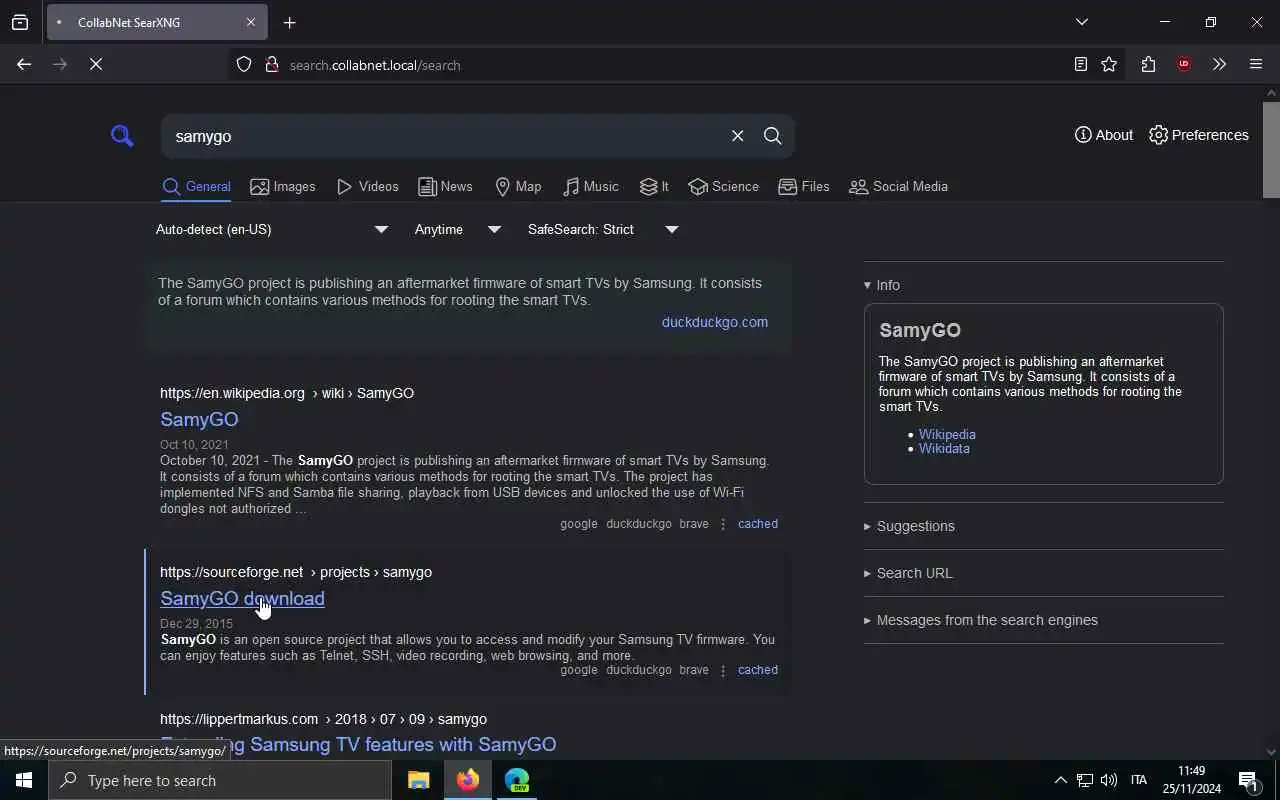
Task: Go back with browser back arrow
Action: coord(24,64)
